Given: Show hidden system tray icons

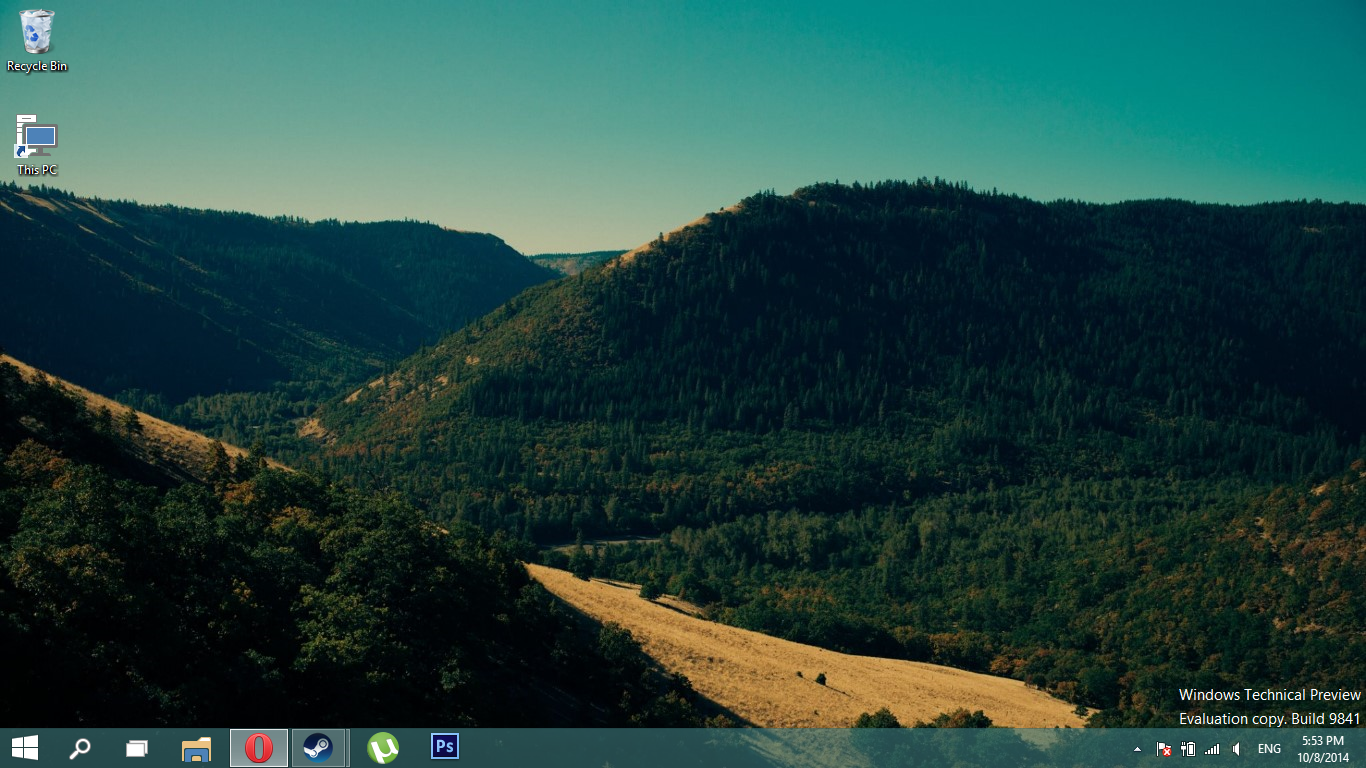Looking at the screenshot, I should (x=1137, y=749).
